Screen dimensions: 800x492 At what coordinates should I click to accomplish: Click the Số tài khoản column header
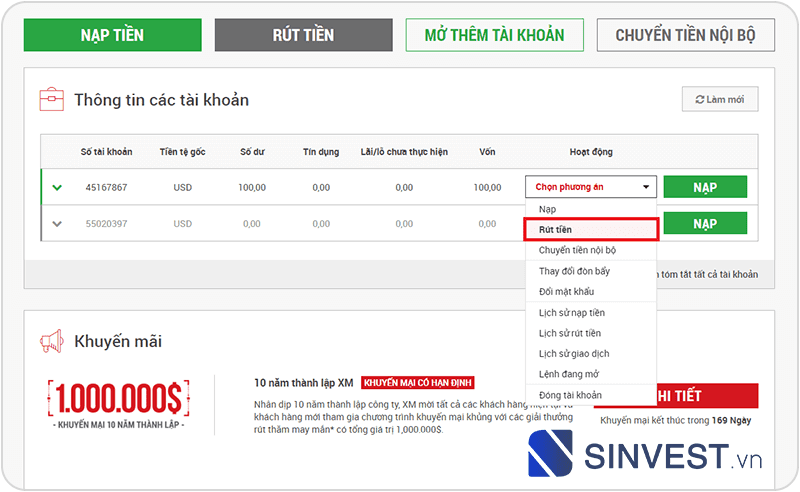click(106, 152)
